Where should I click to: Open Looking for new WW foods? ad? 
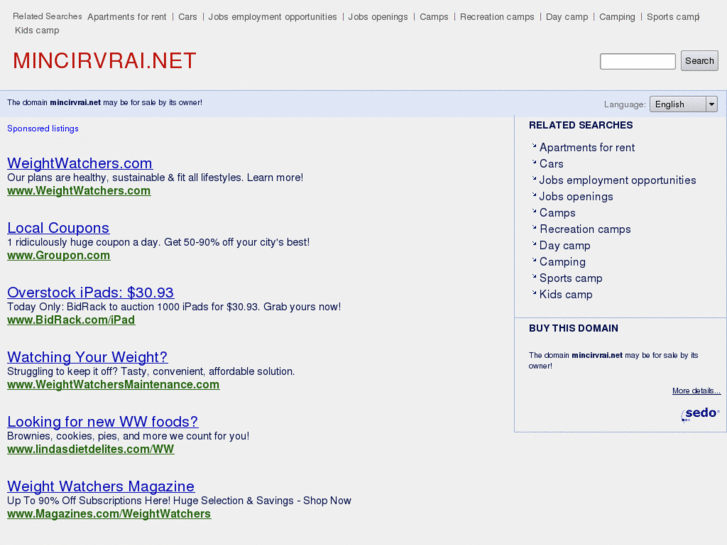click(102, 421)
